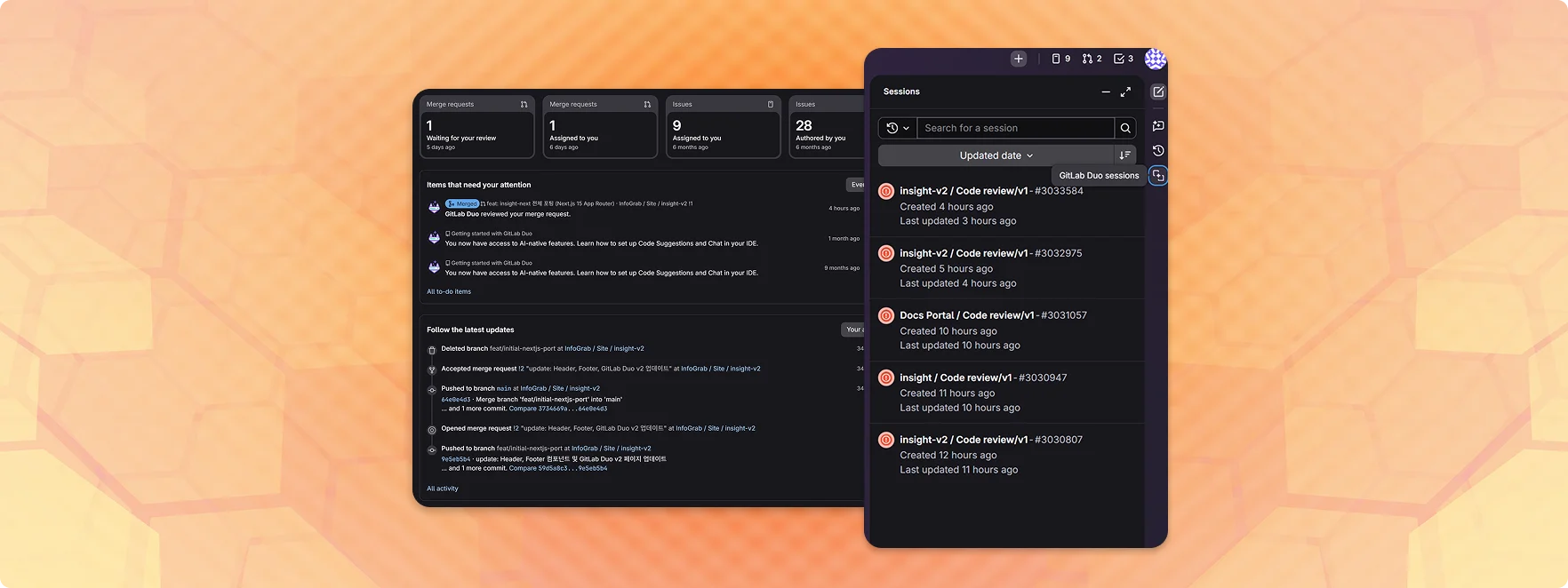
Task: Open Merge requests waiting for your review card
Action: click(476, 127)
